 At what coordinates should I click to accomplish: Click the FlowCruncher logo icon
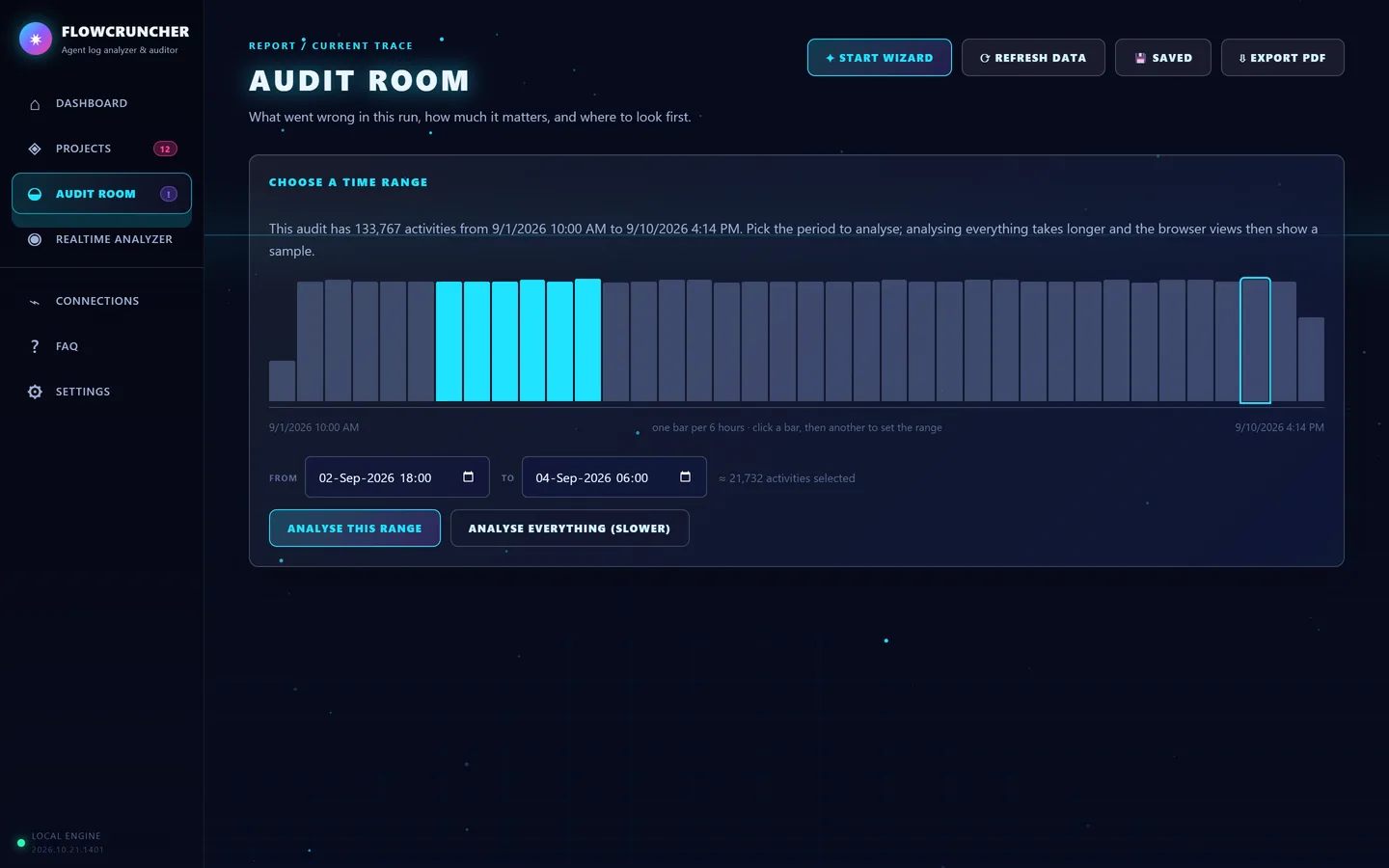(x=36, y=39)
